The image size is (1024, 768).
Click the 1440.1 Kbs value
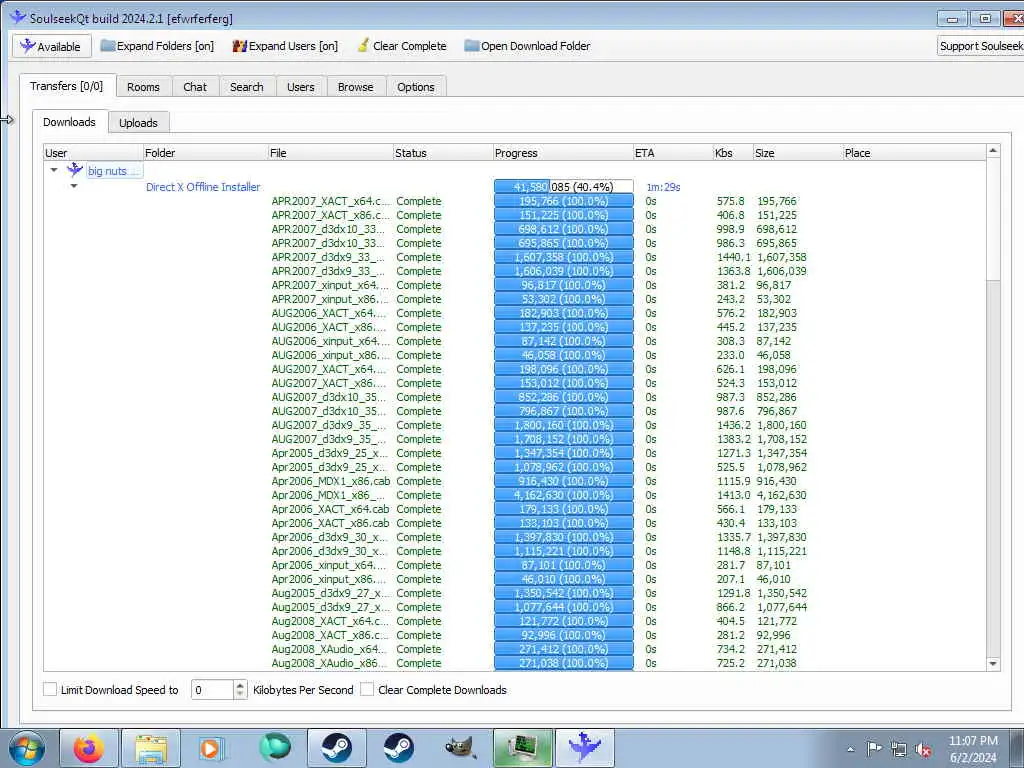coord(734,257)
